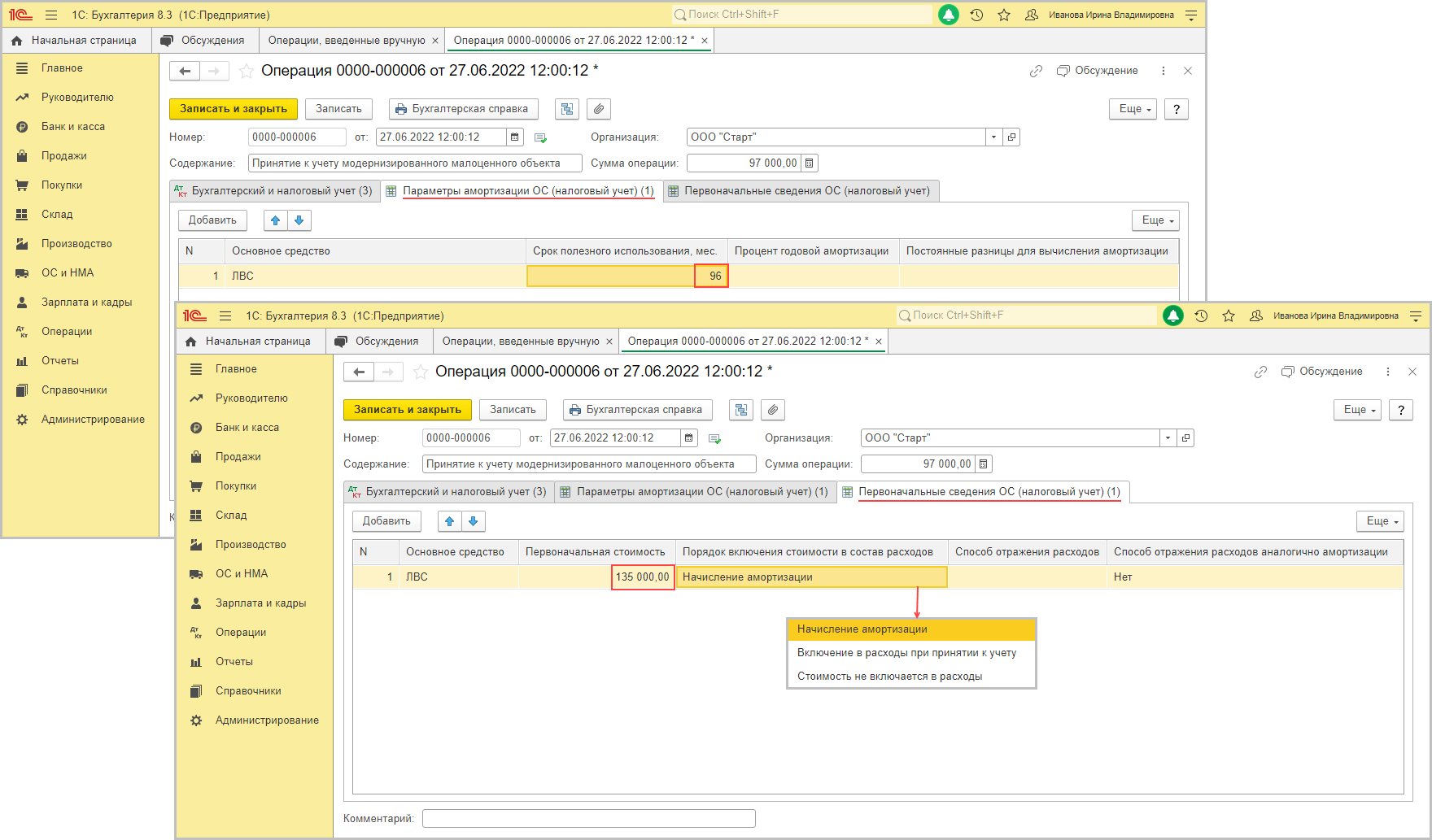Open 'Обсуждения' tab in the front window

click(x=379, y=342)
